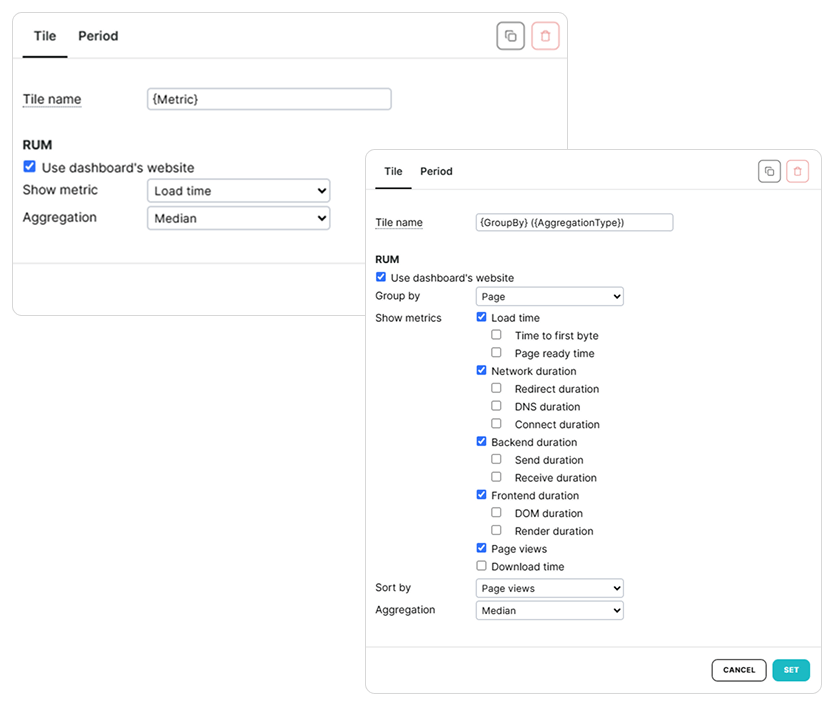The height and width of the screenshot is (711, 834).
Task: Tick the Download time checkbox
Action: [x=482, y=566]
